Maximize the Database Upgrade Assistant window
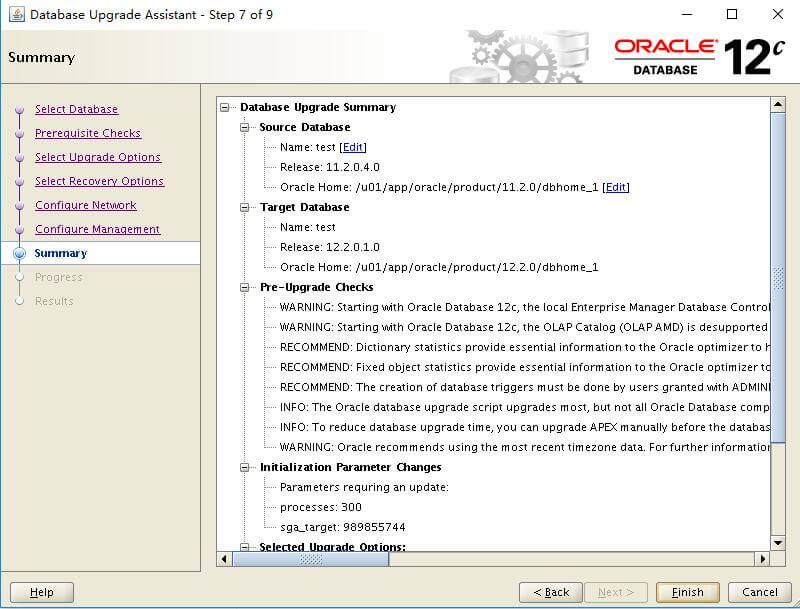Screen dimensions: 800x609 [732, 14]
